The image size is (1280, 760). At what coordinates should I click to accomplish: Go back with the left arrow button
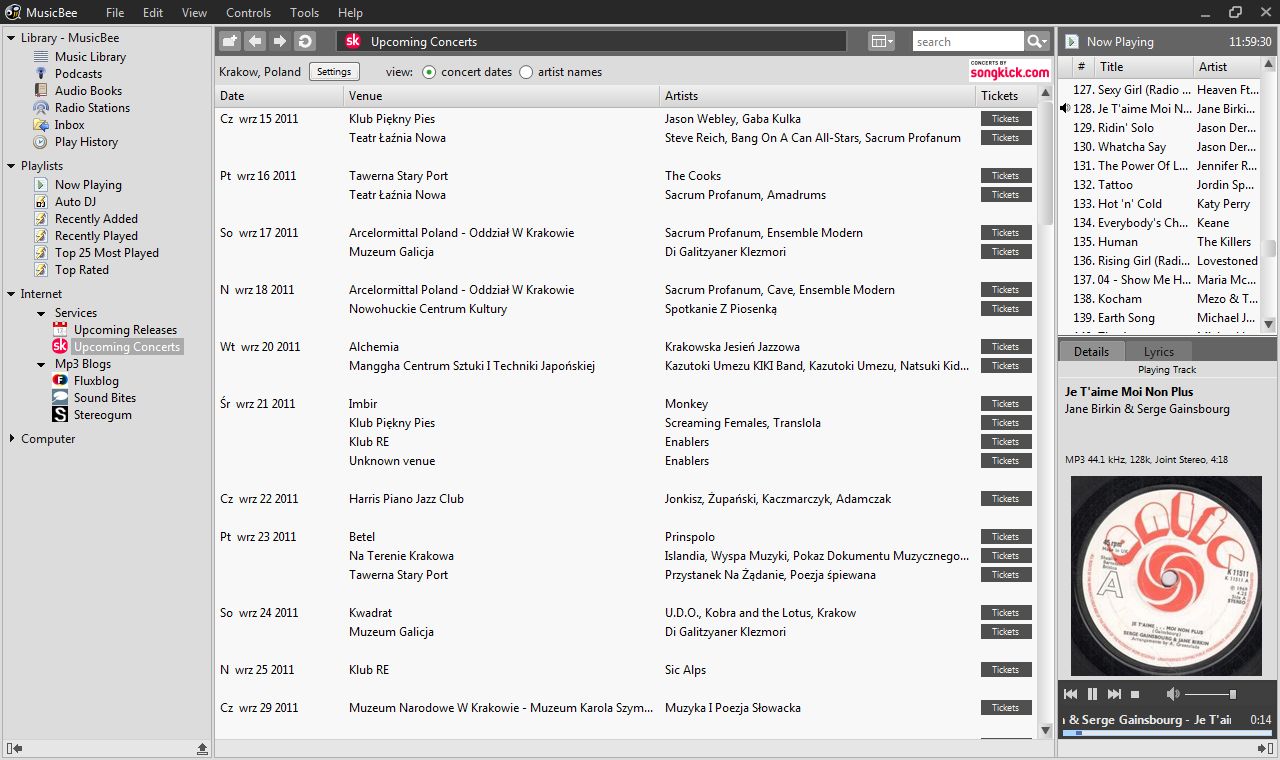255,41
